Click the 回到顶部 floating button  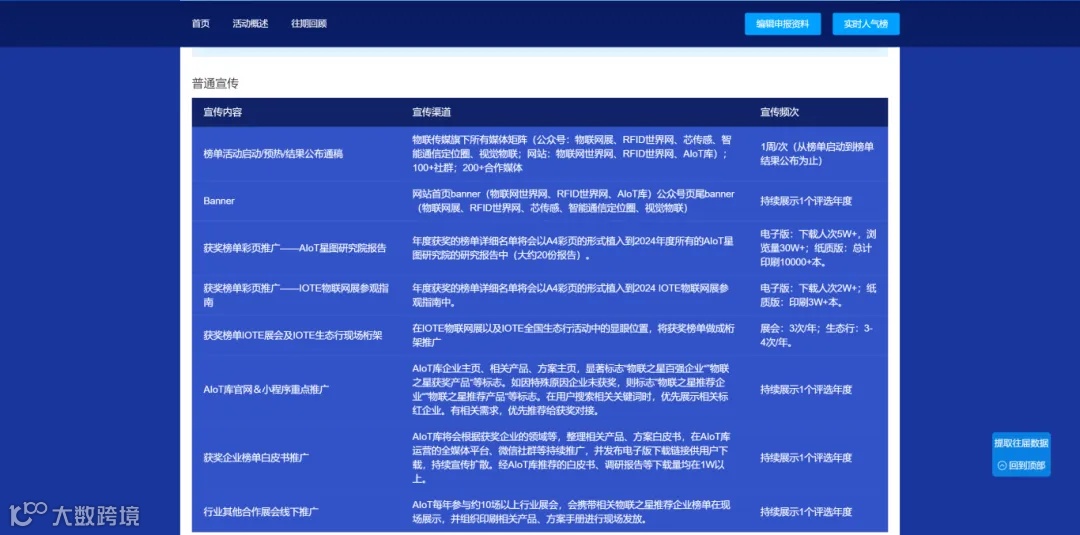1021,465
